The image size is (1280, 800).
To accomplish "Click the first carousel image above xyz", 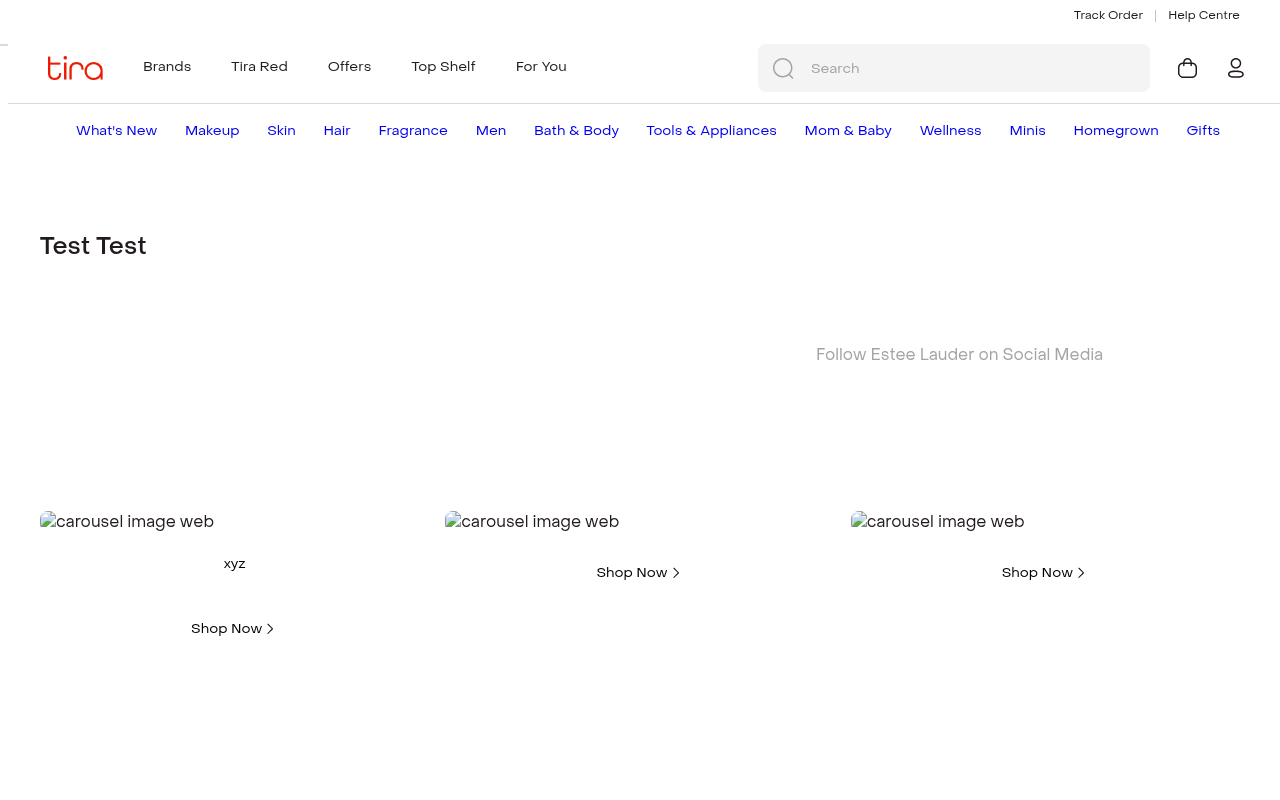I will (x=127, y=522).
